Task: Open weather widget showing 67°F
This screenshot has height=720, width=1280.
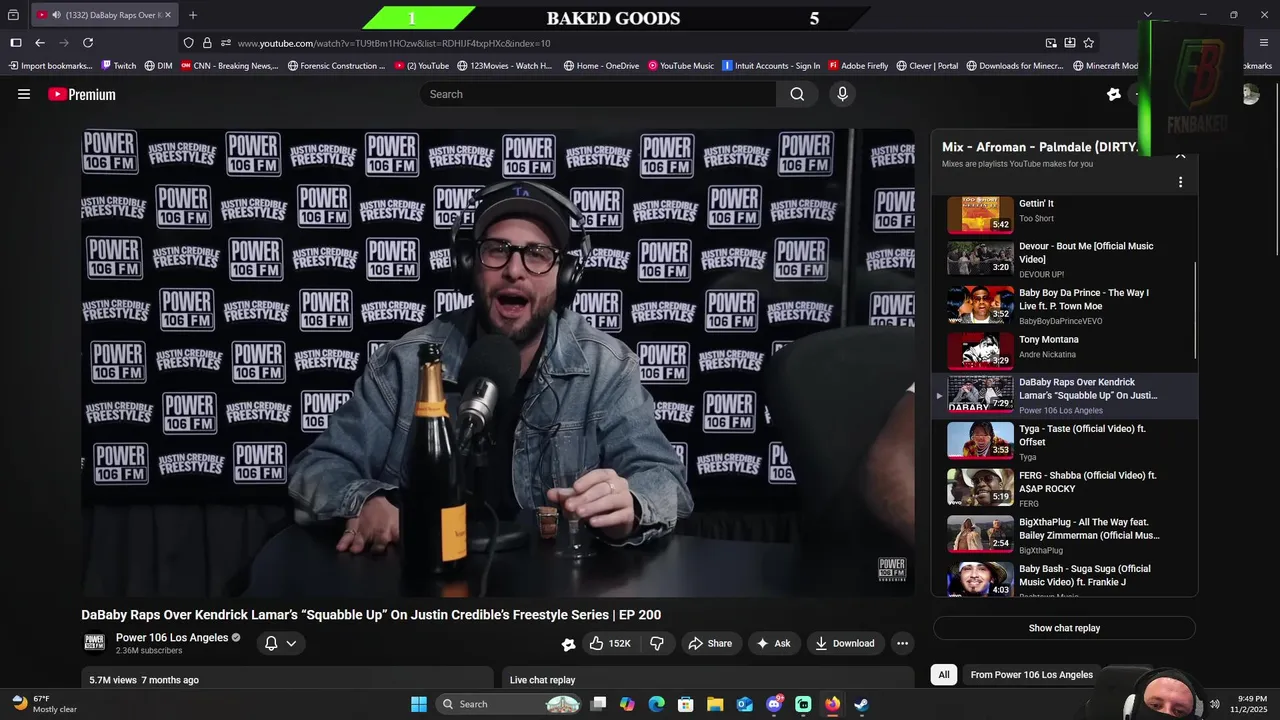Action: 45,704
